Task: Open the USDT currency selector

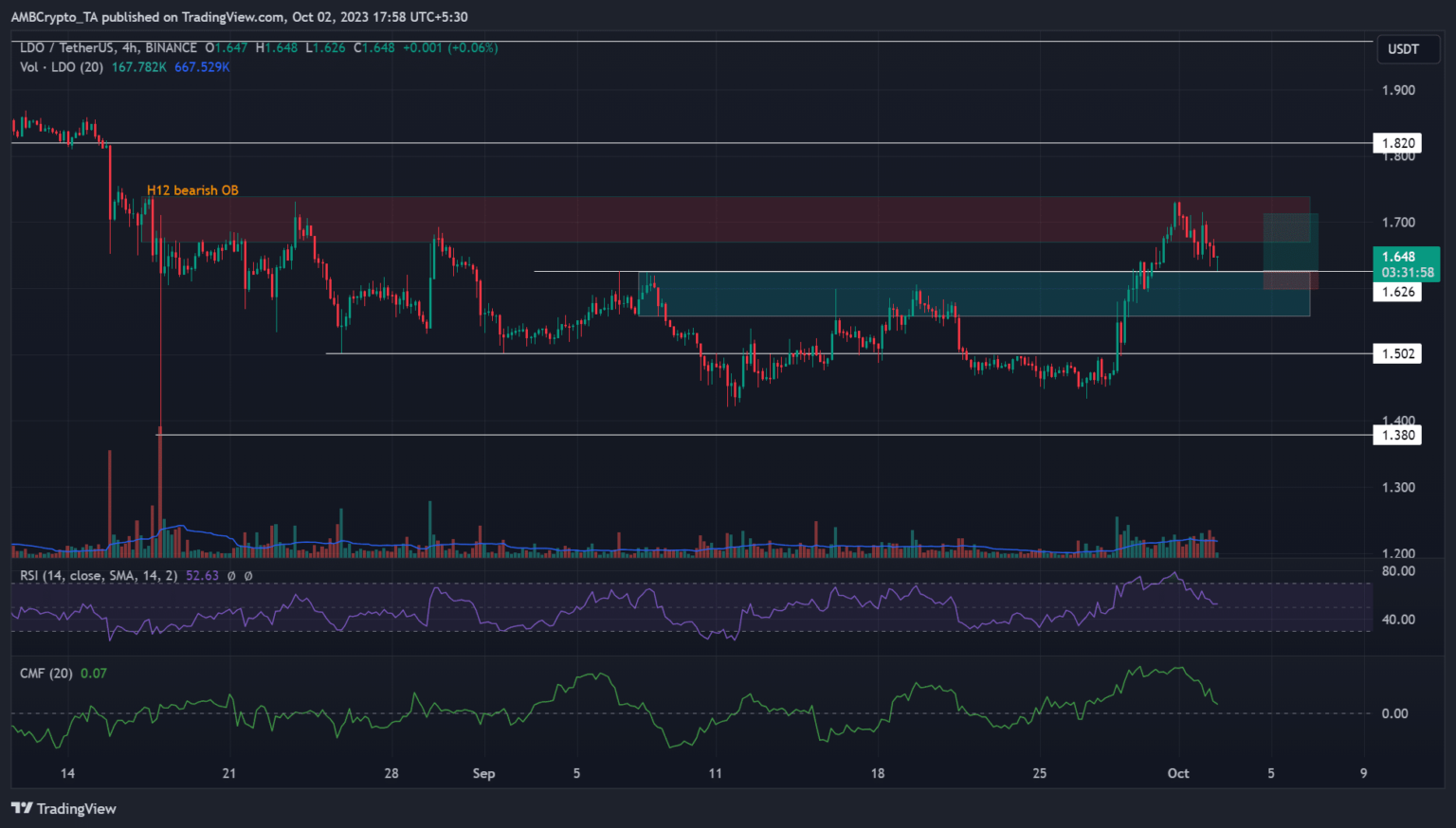Action: tap(1403, 49)
